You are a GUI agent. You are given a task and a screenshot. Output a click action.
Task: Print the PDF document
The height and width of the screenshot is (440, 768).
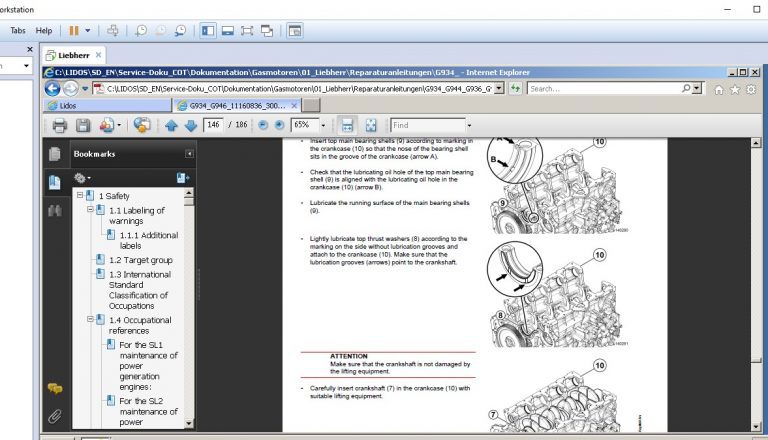60,125
